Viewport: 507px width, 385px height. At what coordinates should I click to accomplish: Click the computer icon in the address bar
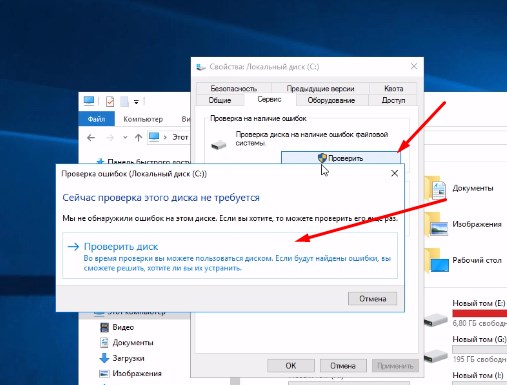pyautogui.click(x=154, y=137)
